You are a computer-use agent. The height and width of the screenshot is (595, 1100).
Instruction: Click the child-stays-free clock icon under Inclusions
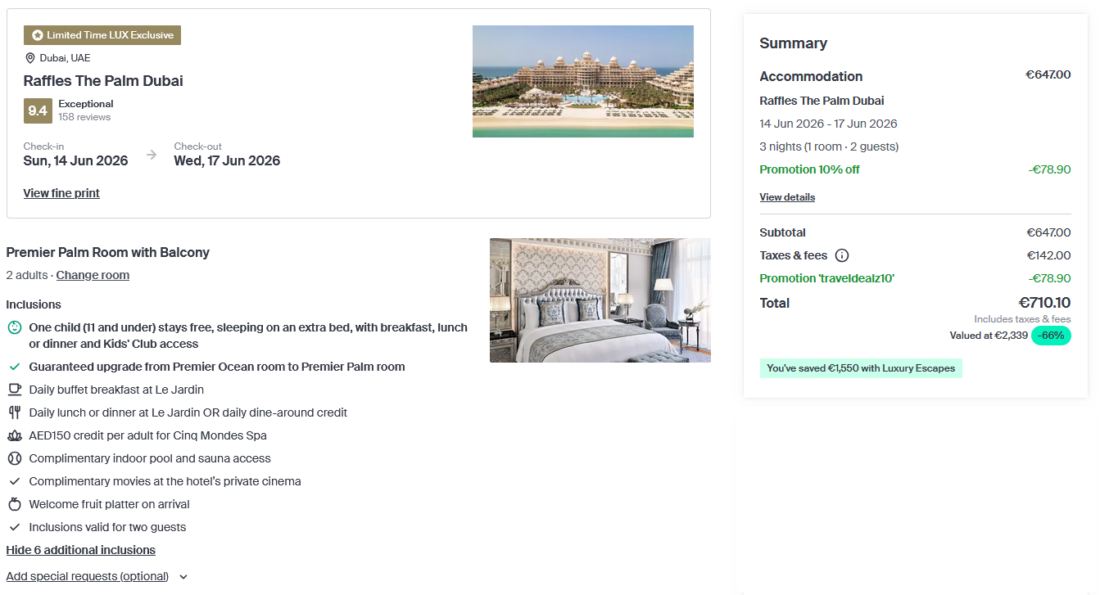pyautogui.click(x=13, y=327)
